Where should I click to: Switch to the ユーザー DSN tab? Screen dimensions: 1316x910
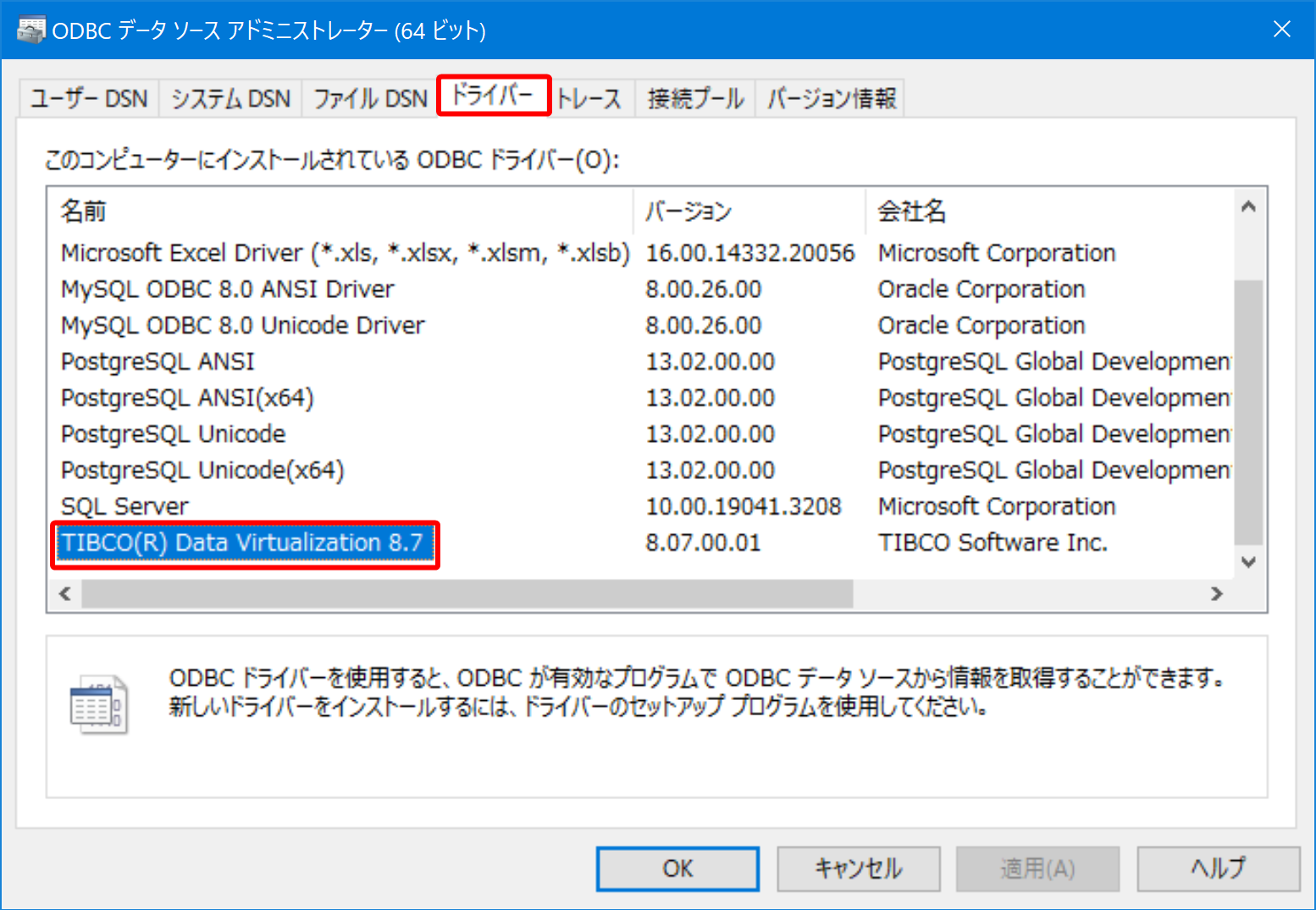tap(89, 98)
